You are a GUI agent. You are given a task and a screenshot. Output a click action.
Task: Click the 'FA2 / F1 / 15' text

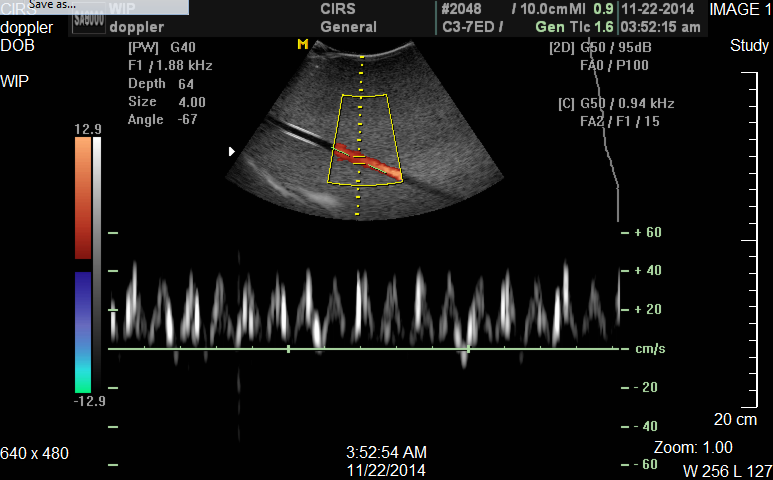point(620,121)
